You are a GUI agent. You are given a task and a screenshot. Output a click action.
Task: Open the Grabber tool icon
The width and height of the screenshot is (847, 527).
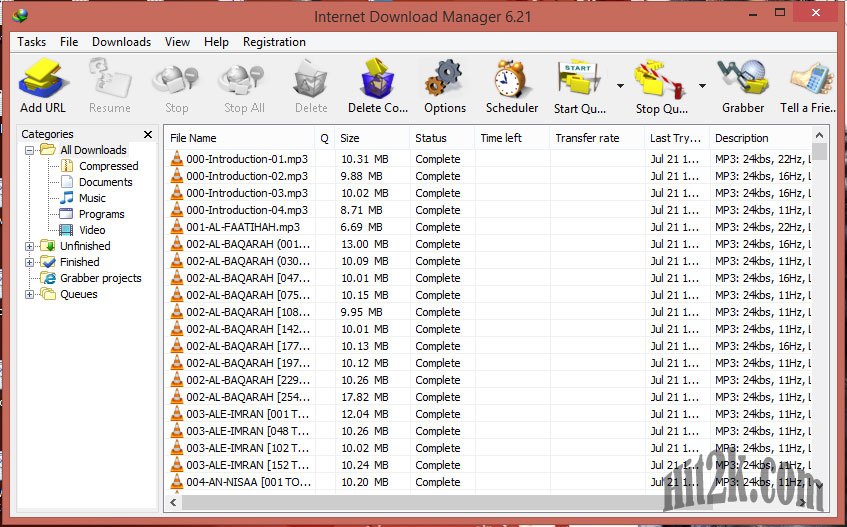(x=743, y=79)
